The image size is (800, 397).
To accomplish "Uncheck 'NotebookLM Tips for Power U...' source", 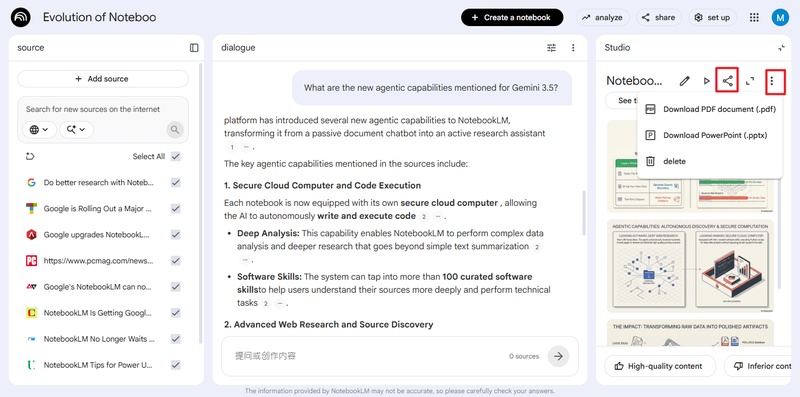I will [x=176, y=364].
